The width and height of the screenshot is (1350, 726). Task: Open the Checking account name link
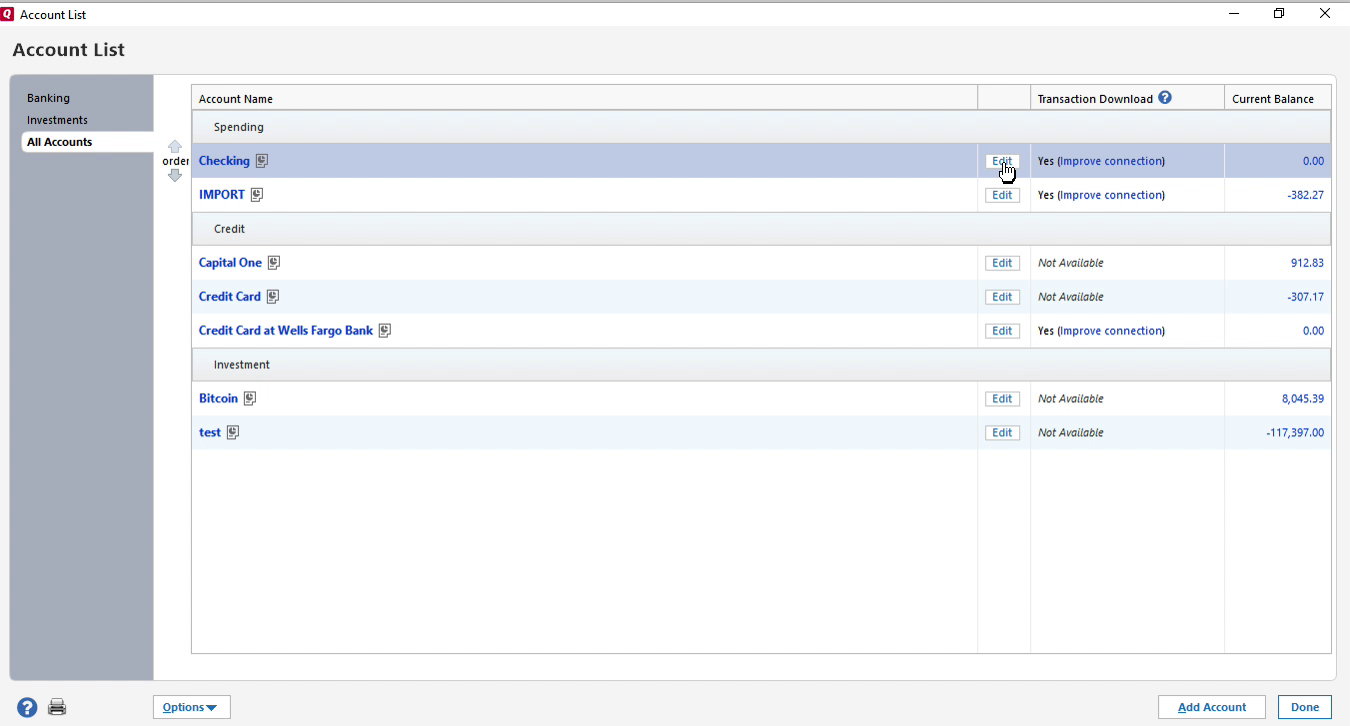coord(224,161)
